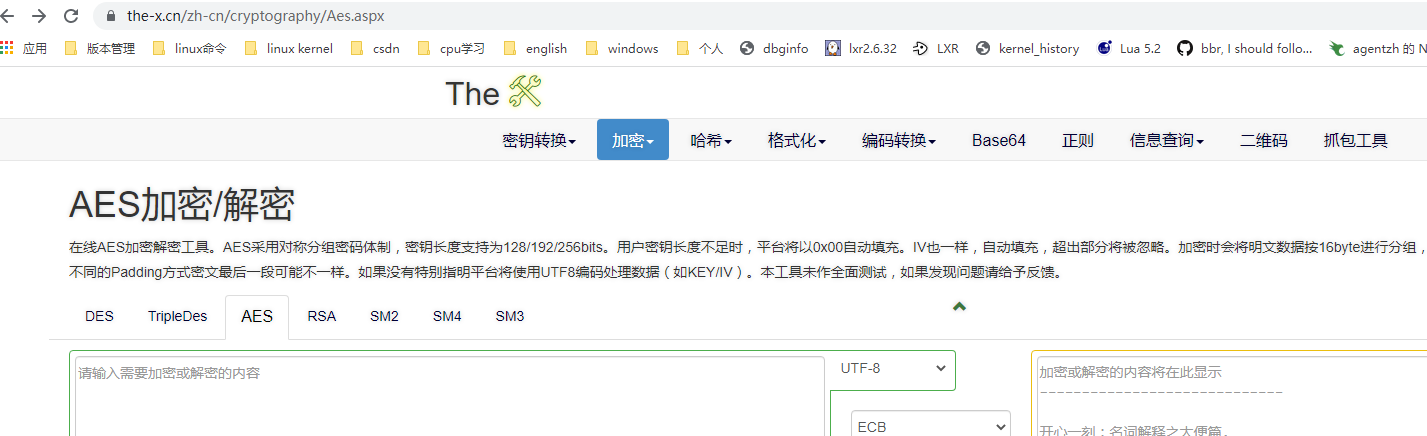Open the GitHub bbr bookmark
Viewport: 1427px width, 436px height.
click(x=1245, y=48)
